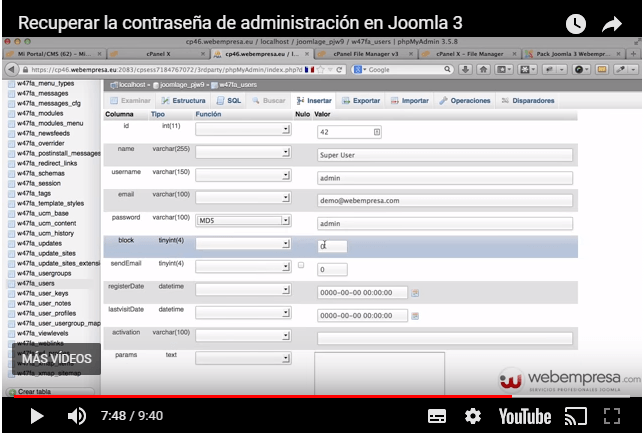Open the w47fa_user_profiles table in sidebar
Viewport: 644px width, 433px height.
coord(46,313)
